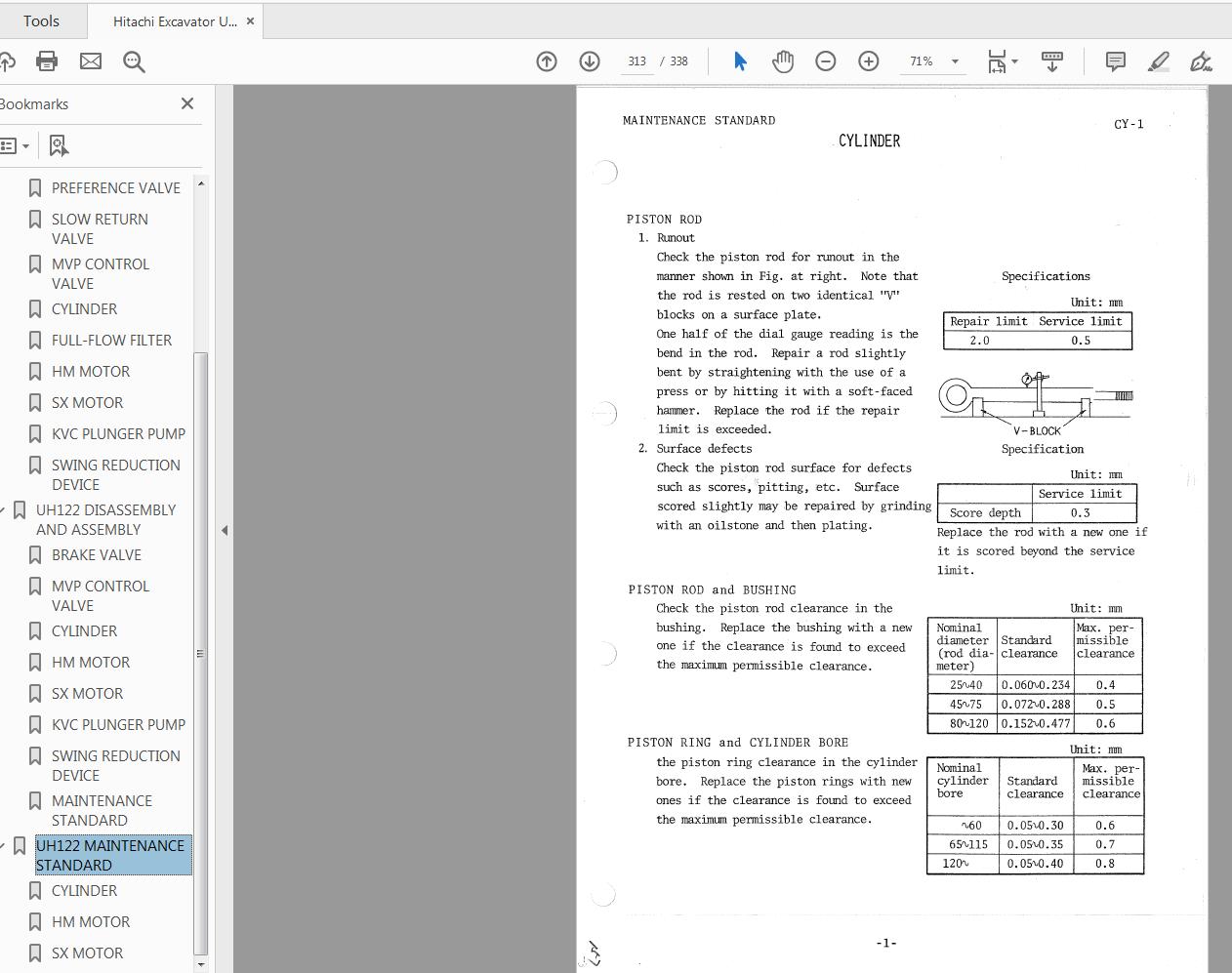
Task: Click the find current bookmark icon
Action: point(59,145)
